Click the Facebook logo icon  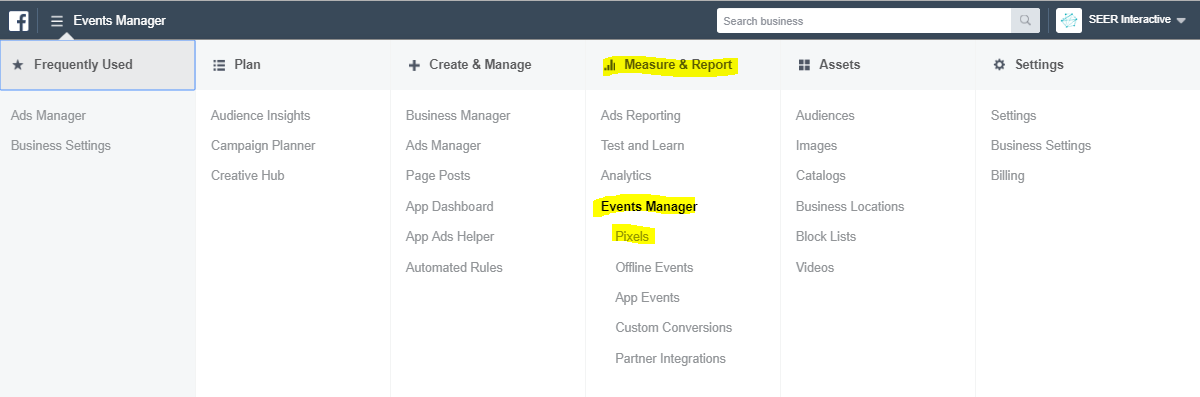pos(18,20)
